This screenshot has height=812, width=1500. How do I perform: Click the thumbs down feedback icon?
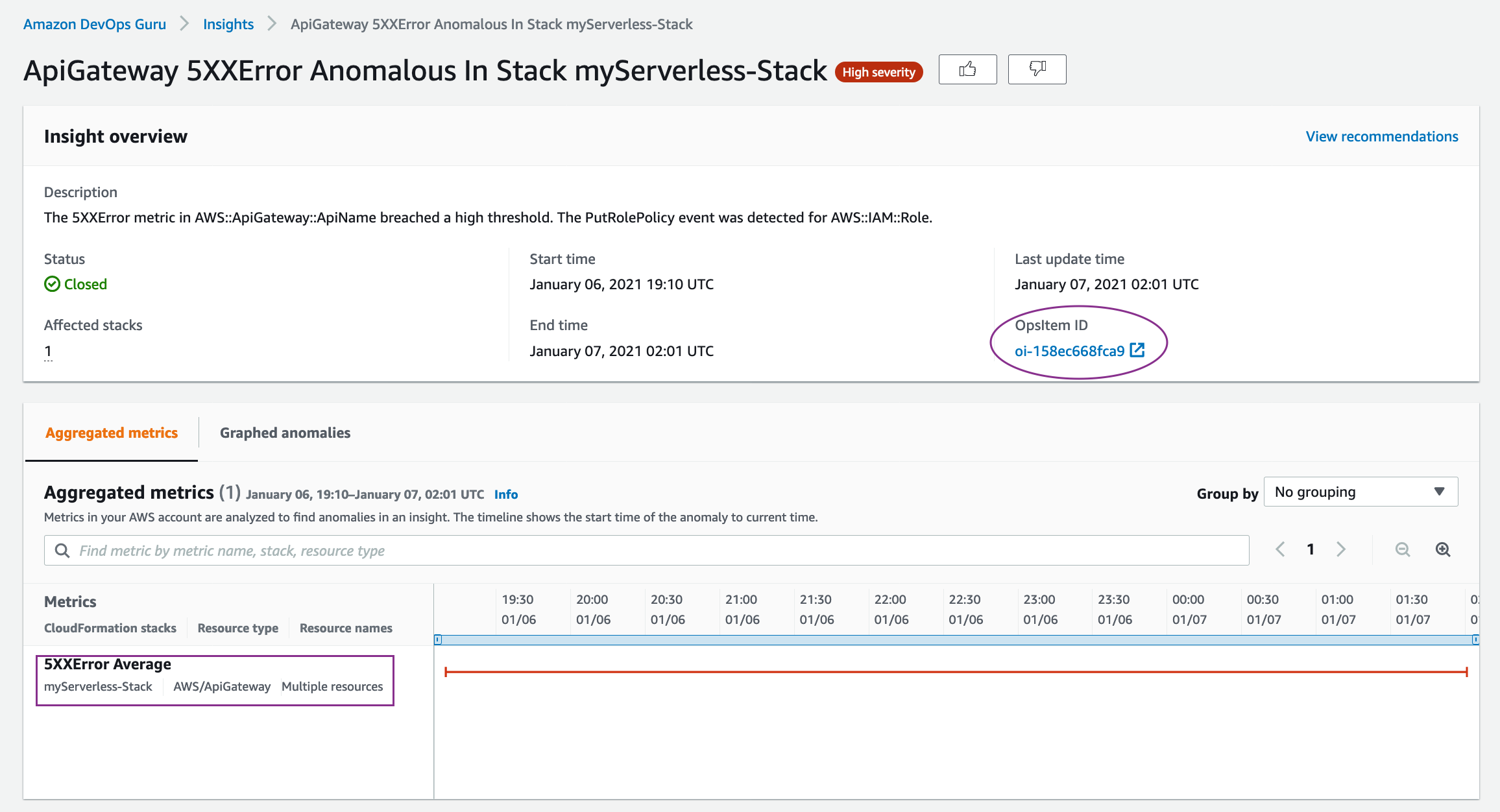pyautogui.click(x=1037, y=69)
